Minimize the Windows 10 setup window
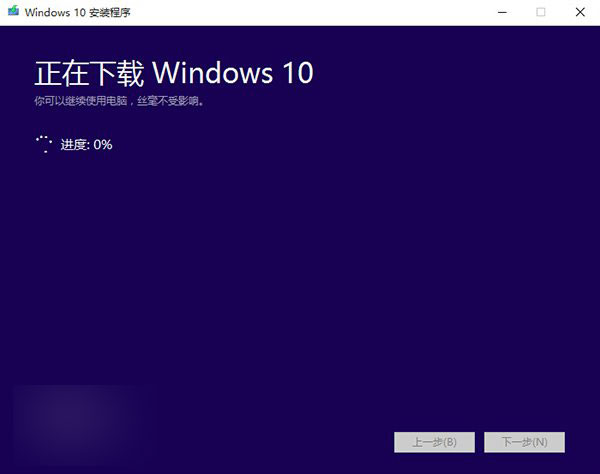Image resolution: width=600 pixels, height=474 pixels. pyautogui.click(x=502, y=12)
